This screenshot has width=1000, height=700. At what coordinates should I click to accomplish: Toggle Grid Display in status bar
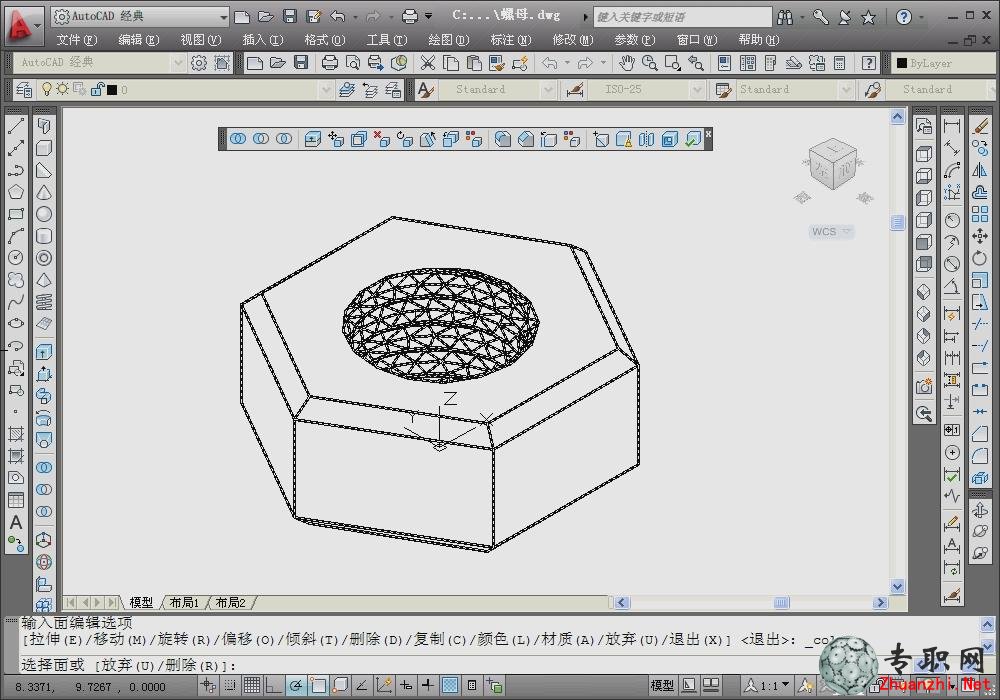[x=252, y=685]
